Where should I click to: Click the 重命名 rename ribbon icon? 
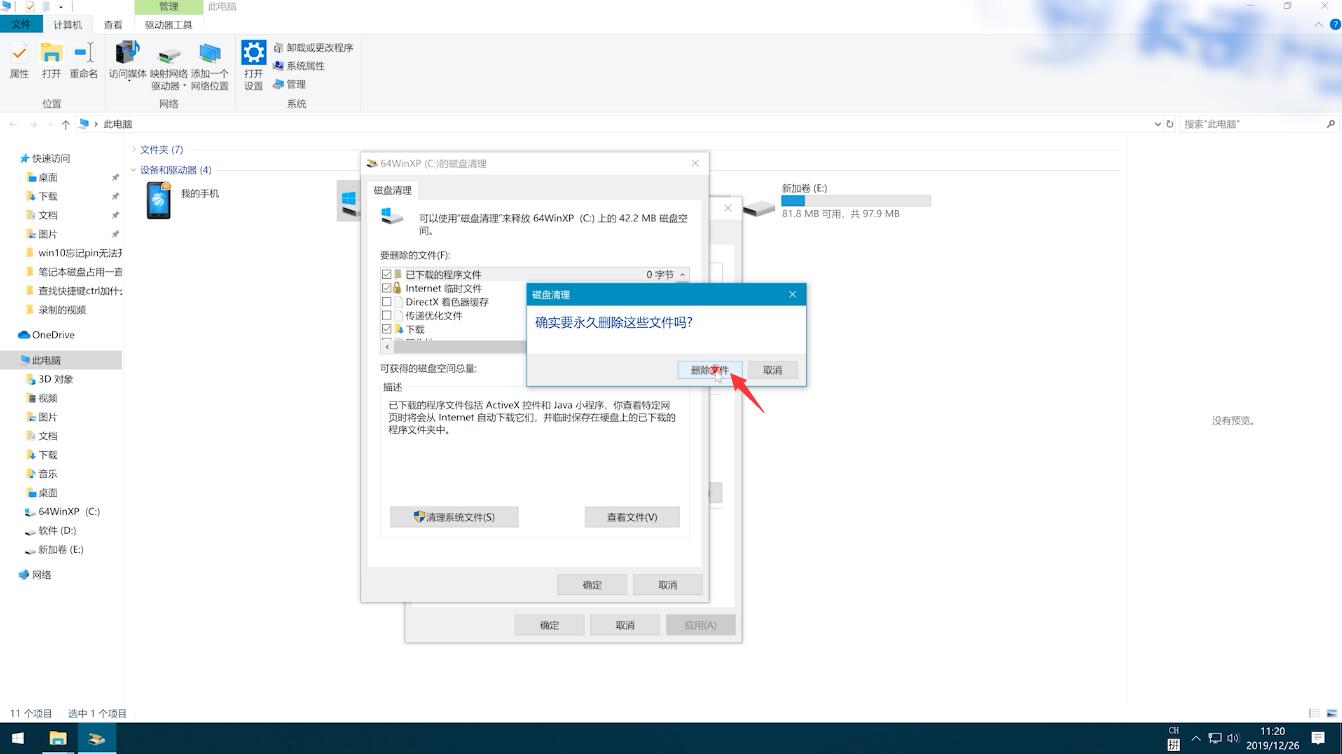point(84,60)
